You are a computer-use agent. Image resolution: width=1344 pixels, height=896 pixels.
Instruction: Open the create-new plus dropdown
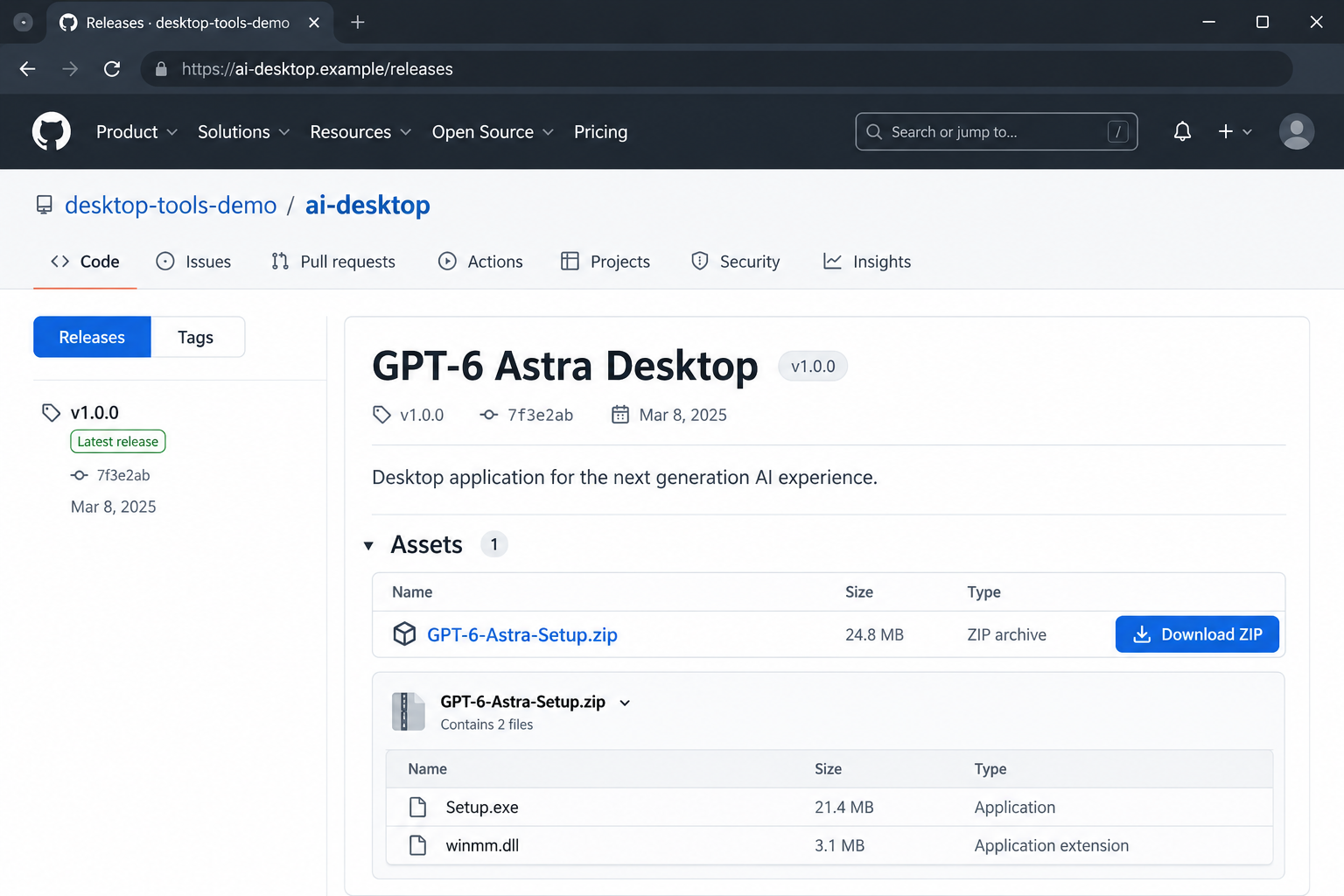point(1235,131)
